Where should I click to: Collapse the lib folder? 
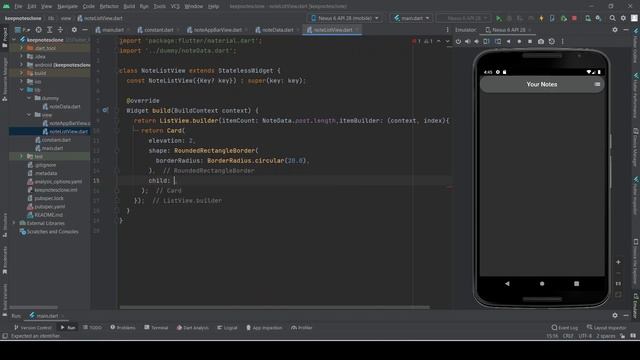pos(22,90)
